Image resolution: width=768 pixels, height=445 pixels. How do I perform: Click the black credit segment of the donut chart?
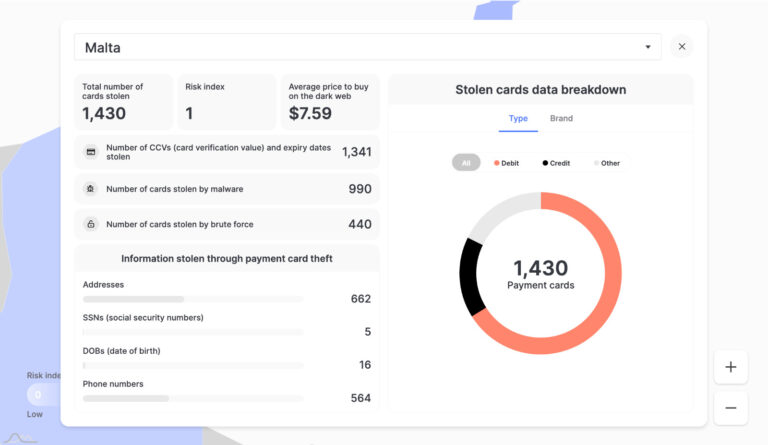click(471, 277)
